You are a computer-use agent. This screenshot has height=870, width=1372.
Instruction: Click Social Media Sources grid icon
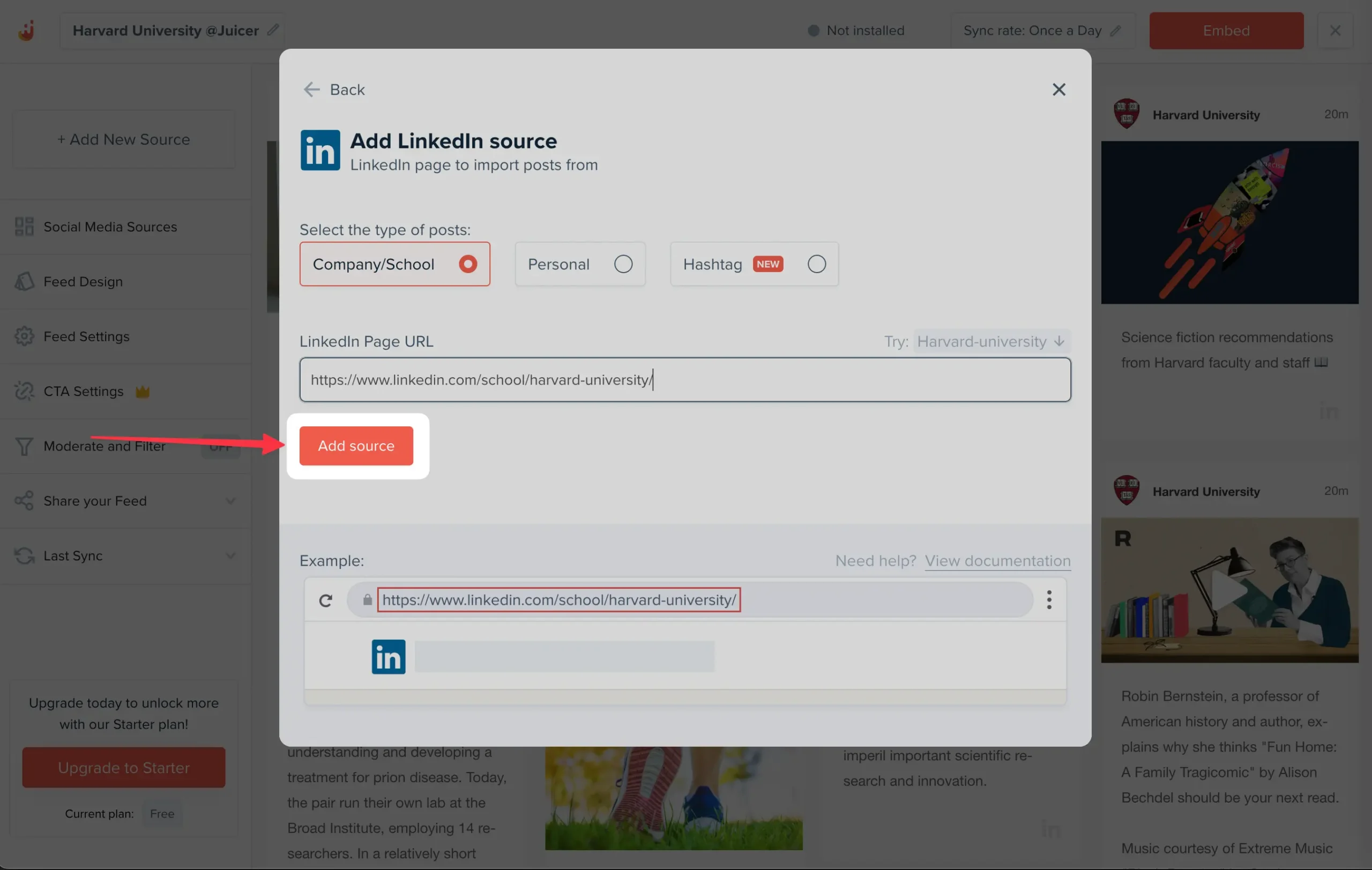(x=24, y=227)
